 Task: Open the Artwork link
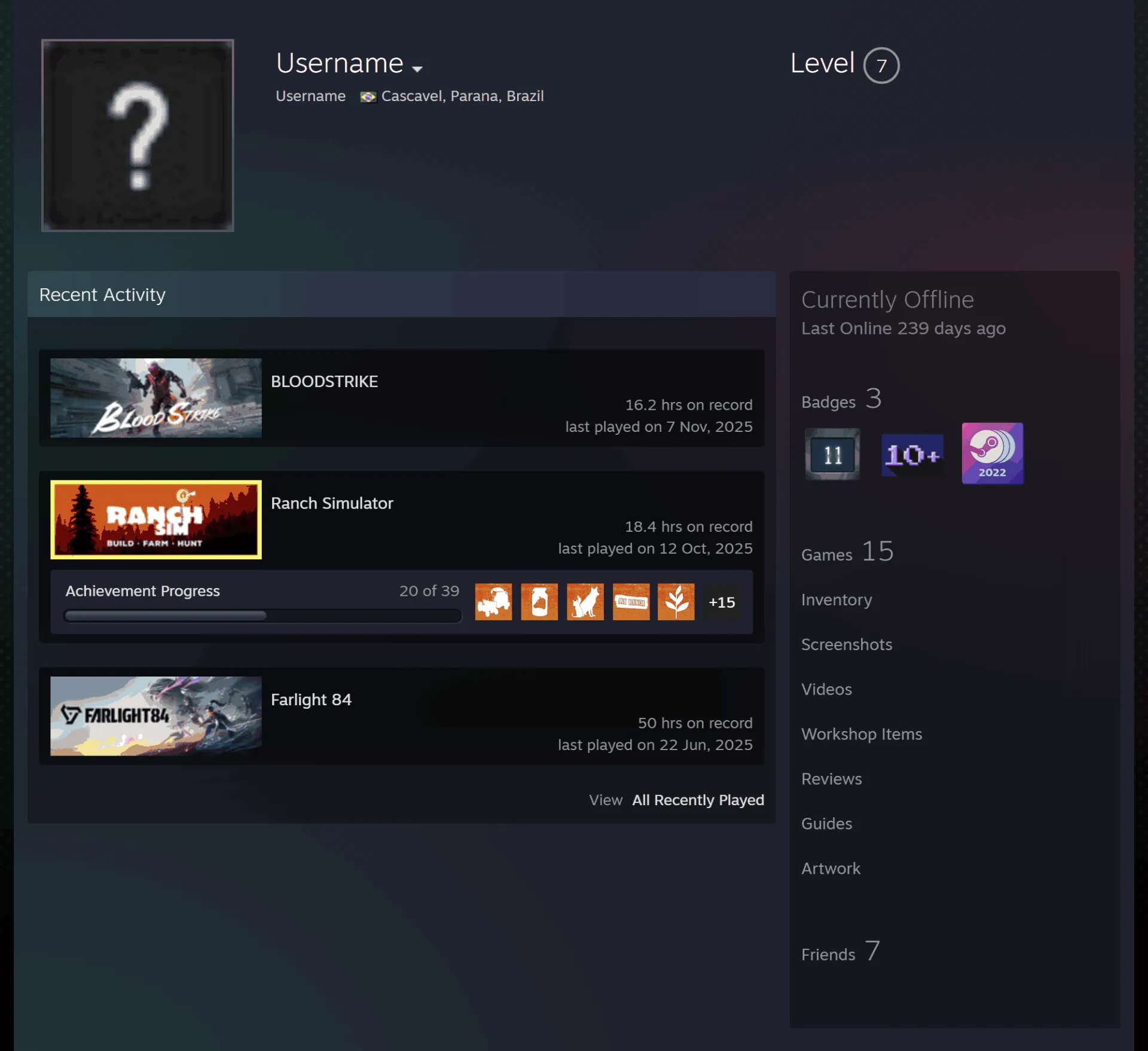click(831, 869)
